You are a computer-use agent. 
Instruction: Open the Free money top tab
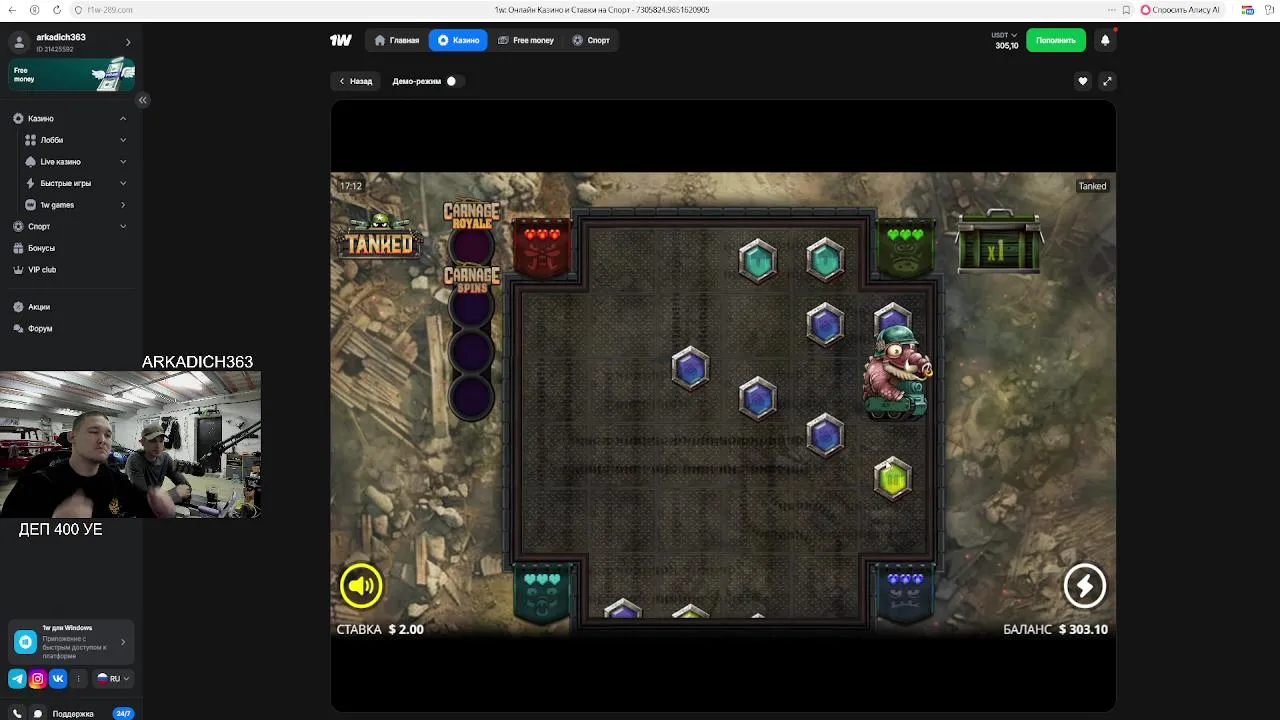click(526, 40)
